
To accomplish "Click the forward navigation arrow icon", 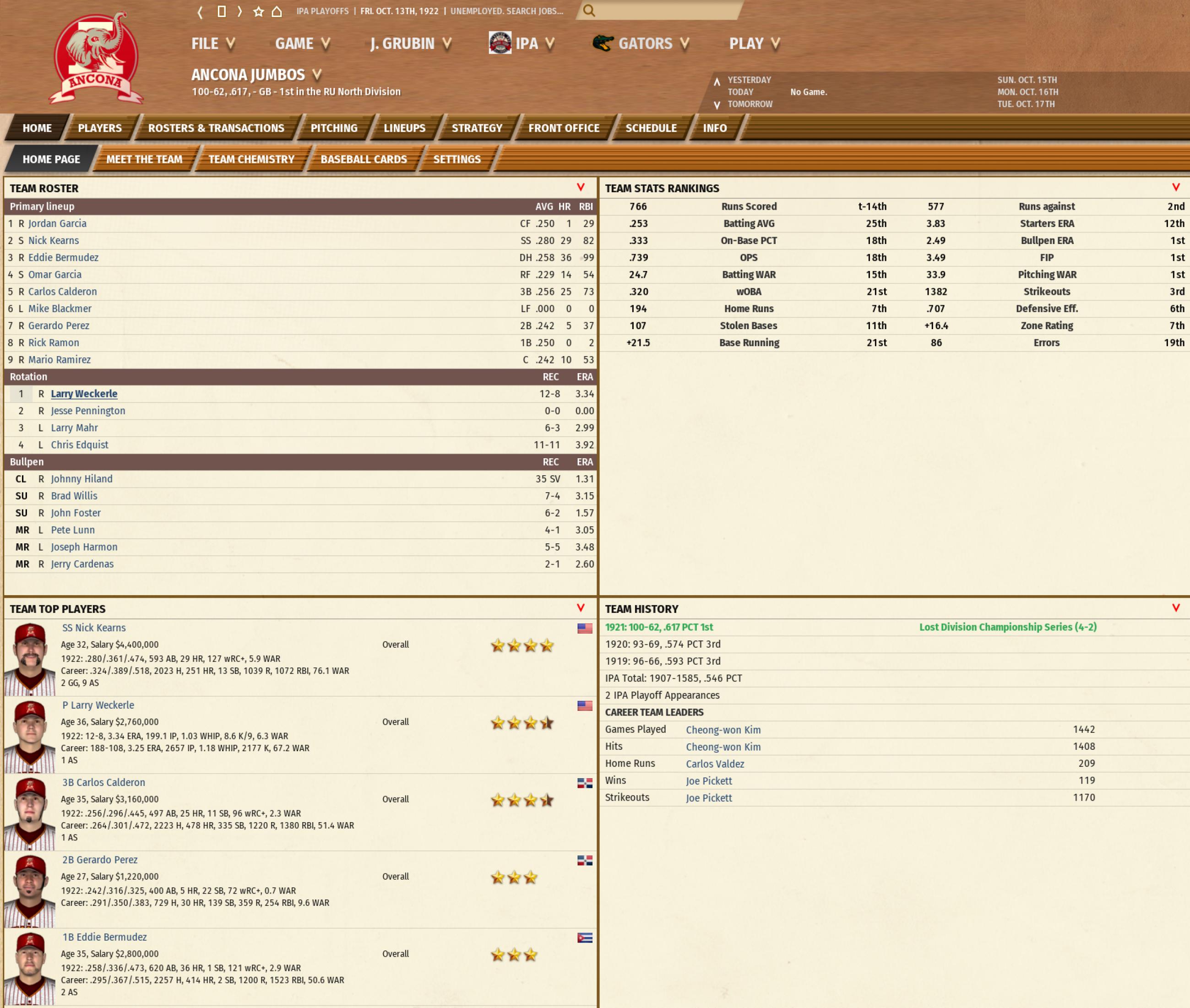I will pos(239,11).
